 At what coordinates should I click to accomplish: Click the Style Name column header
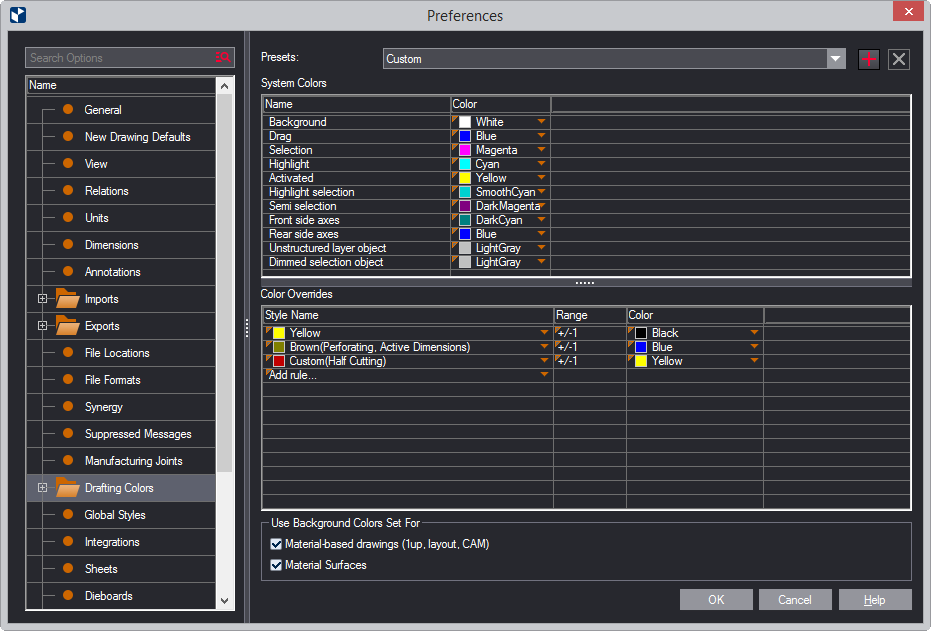pyautogui.click(x=408, y=315)
